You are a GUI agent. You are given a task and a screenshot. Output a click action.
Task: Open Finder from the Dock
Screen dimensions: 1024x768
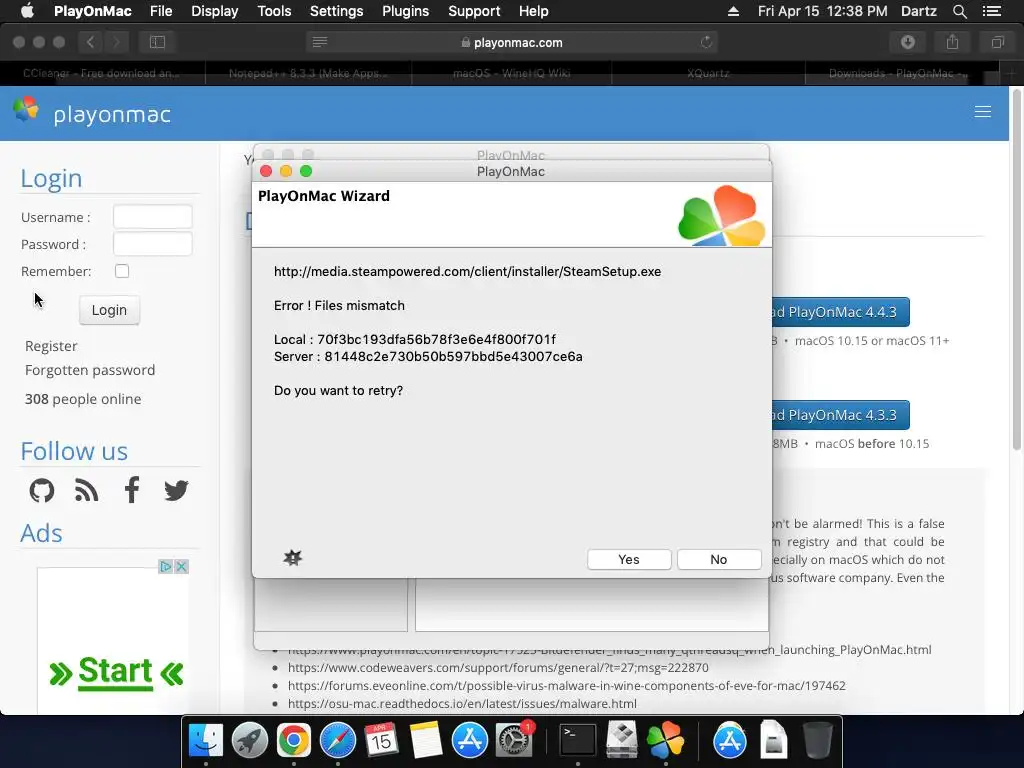click(206, 741)
